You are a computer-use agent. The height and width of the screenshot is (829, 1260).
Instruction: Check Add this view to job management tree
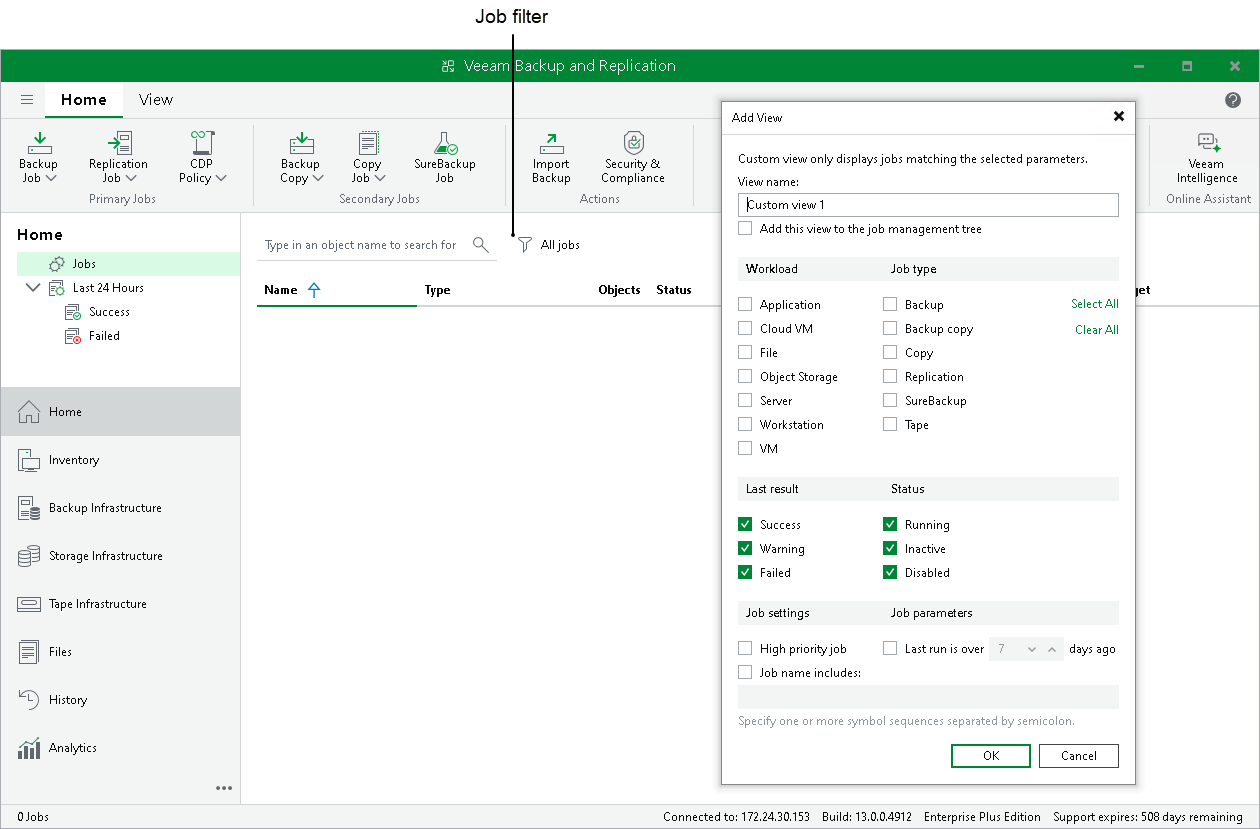click(745, 229)
